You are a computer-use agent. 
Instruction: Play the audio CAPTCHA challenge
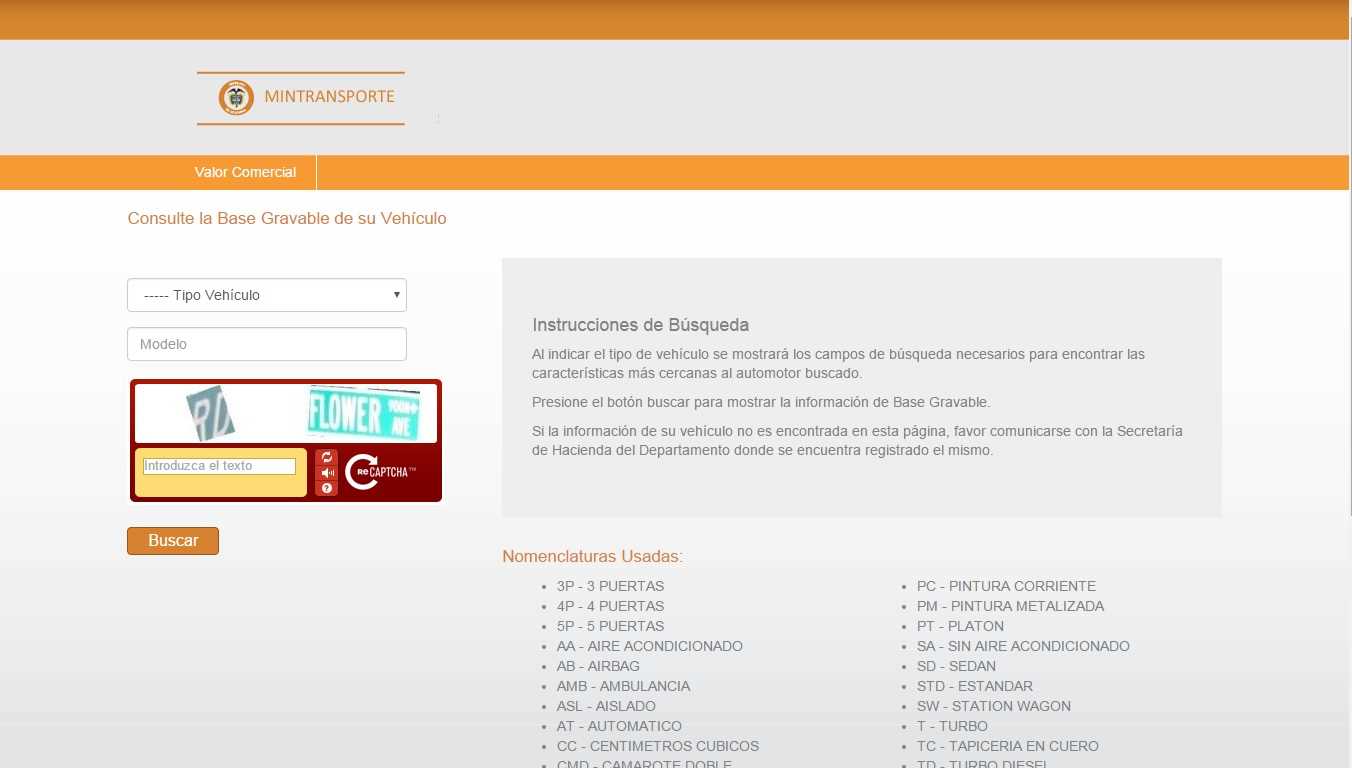(326, 473)
